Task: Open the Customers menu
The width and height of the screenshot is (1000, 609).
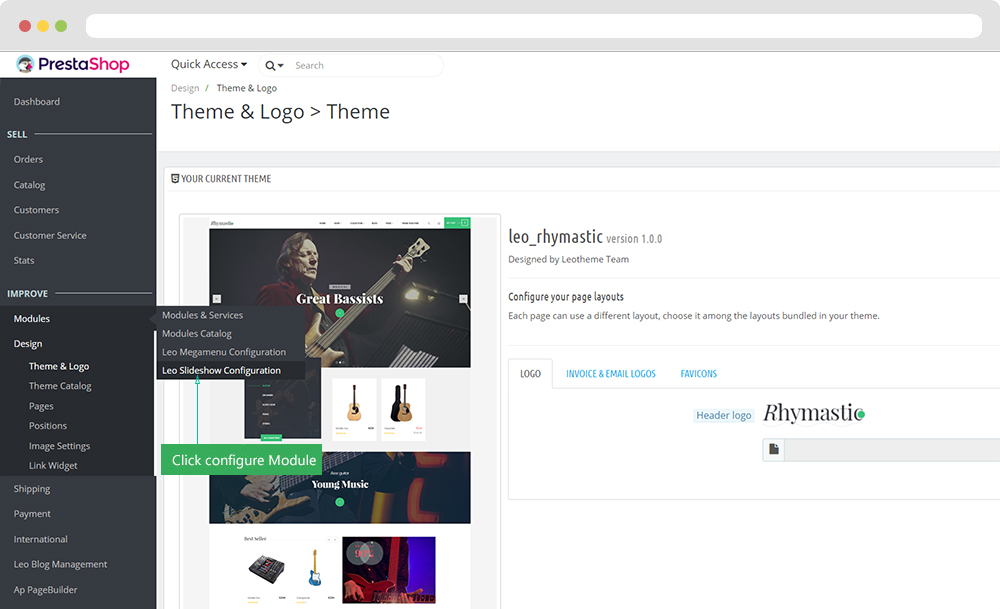Action: coord(36,210)
